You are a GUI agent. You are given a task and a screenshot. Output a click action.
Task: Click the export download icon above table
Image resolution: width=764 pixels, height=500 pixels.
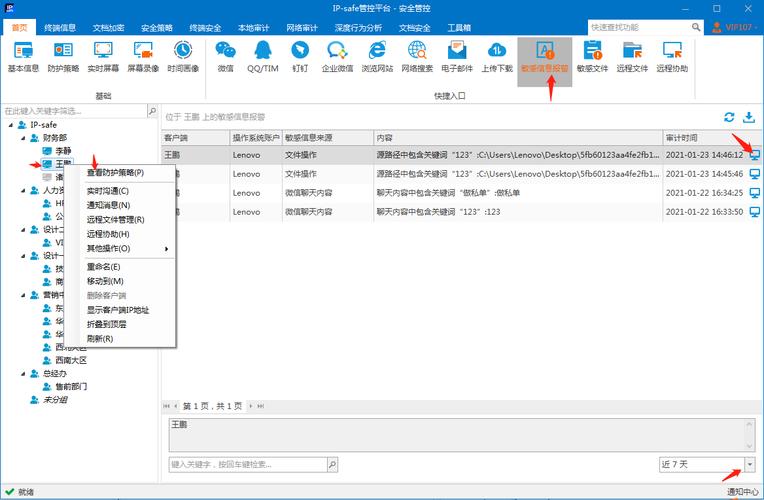pos(747,118)
